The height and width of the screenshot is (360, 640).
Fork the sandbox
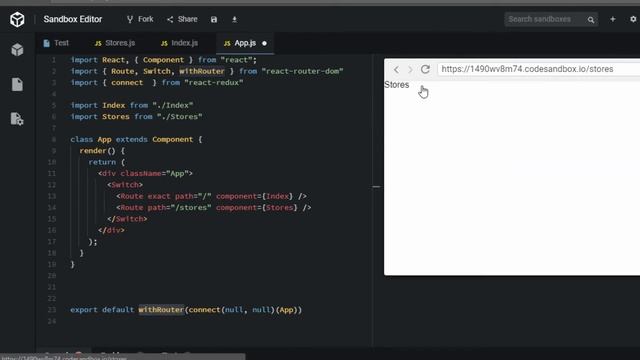(140, 19)
